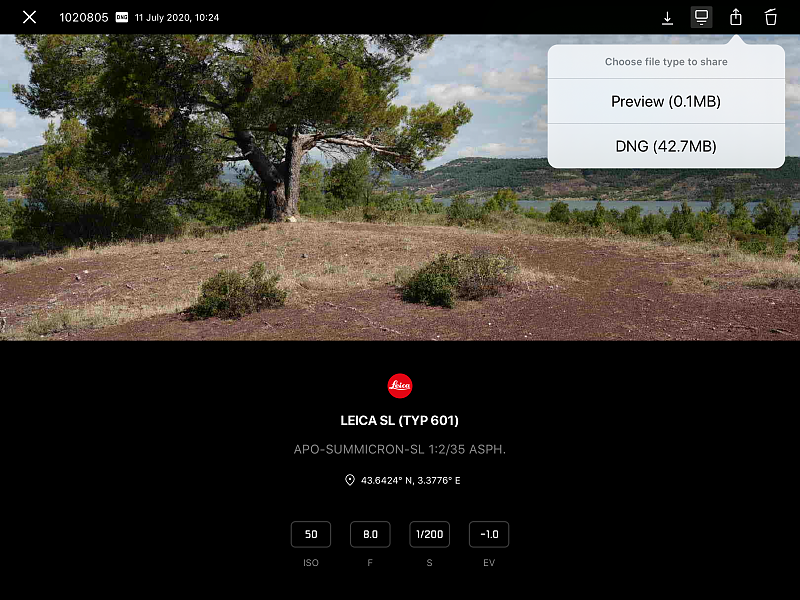800x600 pixels.
Task: Click the DNG badge next to filename
Action: click(x=122, y=17)
